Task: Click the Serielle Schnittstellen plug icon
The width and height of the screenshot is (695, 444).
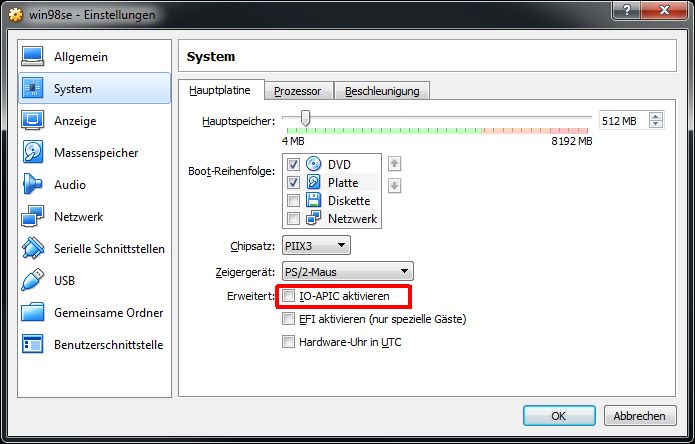Action: coord(33,248)
